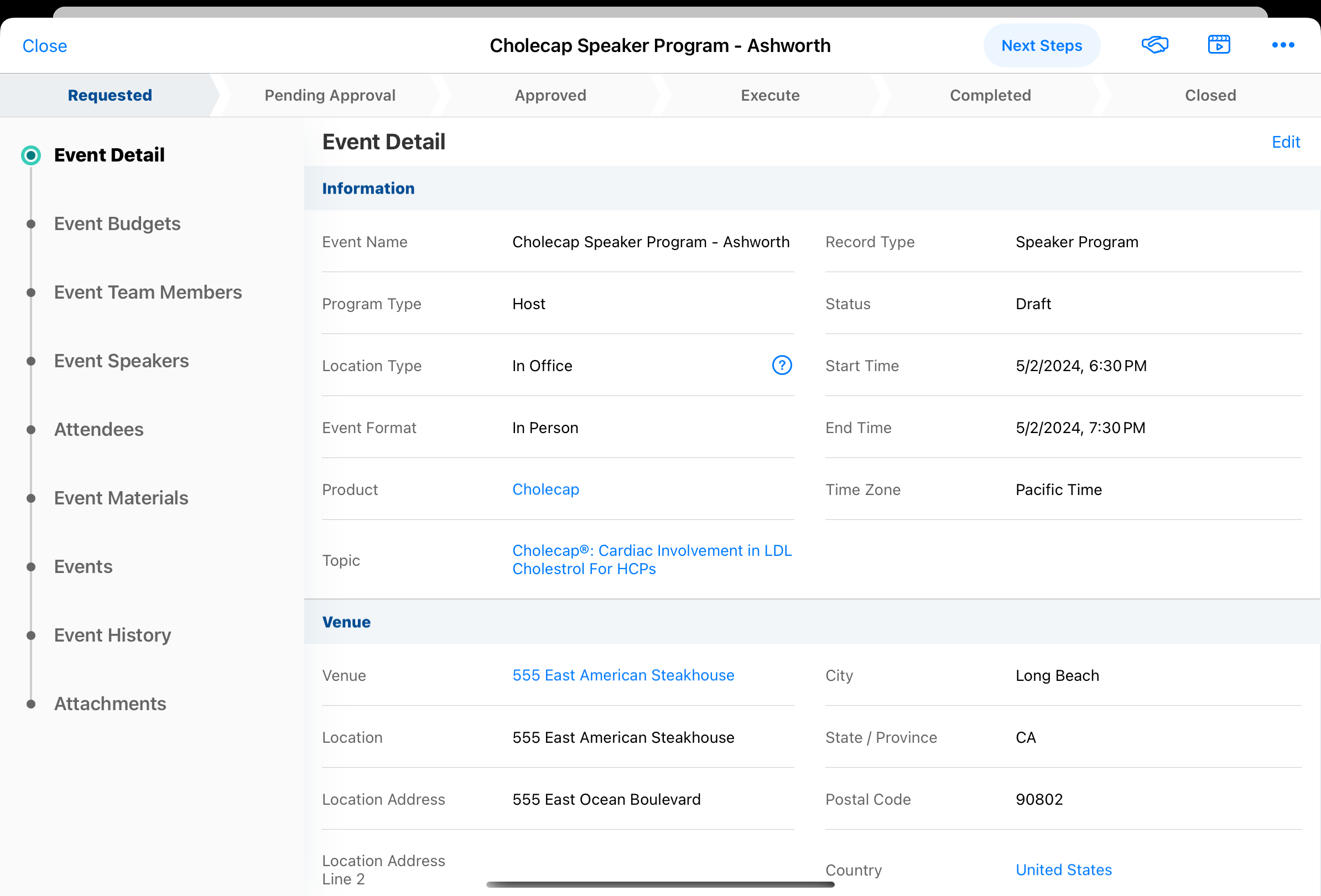Open the 555 East American Steakhouse venue link
The height and width of the screenshot is (896, 1321).
tap(623, 675)
